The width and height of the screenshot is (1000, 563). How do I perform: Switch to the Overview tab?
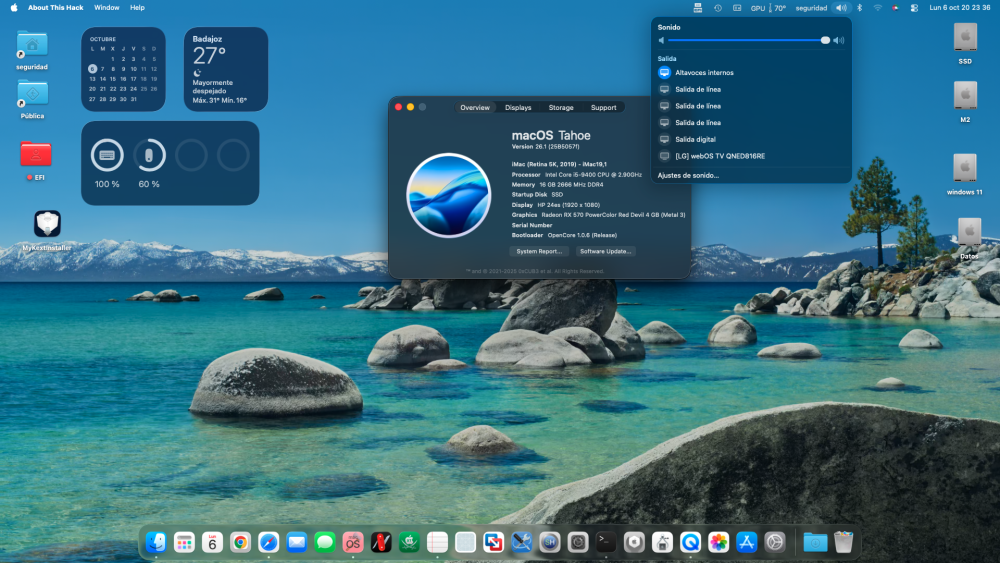(x=475, y=107)
